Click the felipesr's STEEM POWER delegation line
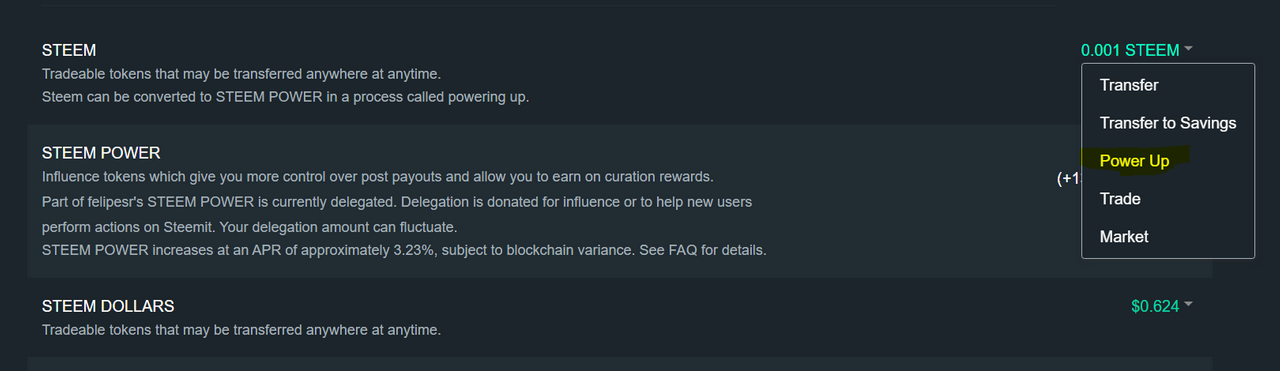Viewport: 1280px width, 371px height. coord(397,202)
